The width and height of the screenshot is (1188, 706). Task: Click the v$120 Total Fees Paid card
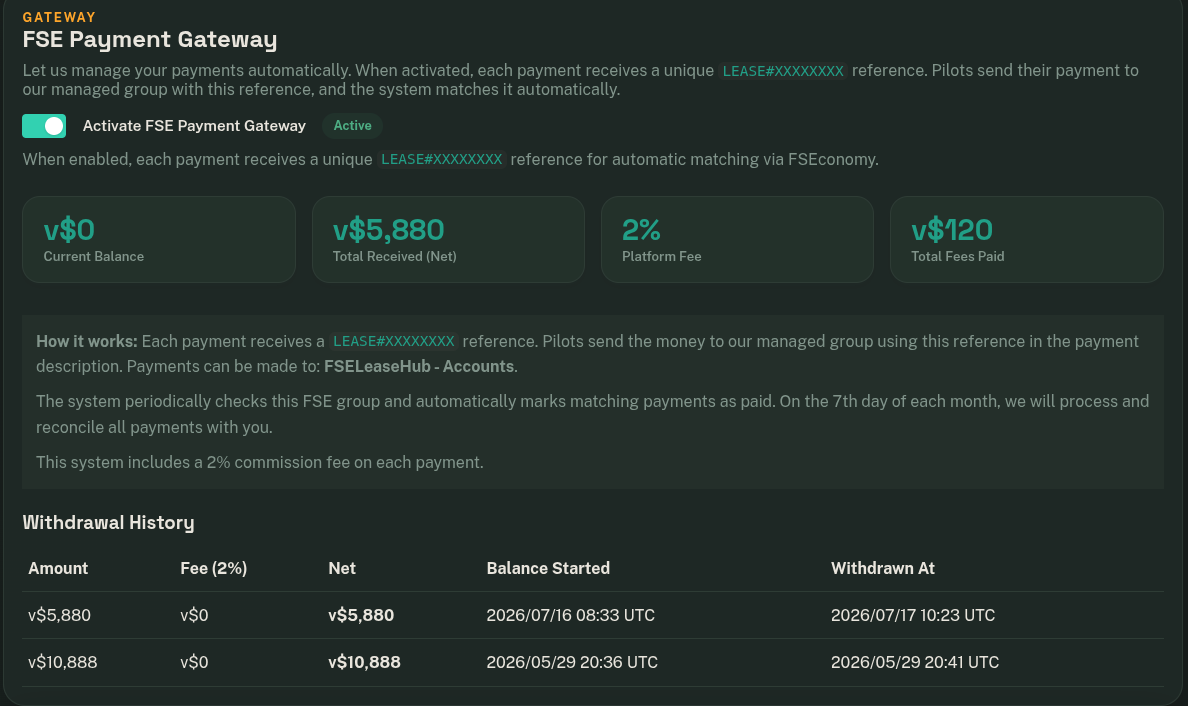click(x=1027, y=239)
